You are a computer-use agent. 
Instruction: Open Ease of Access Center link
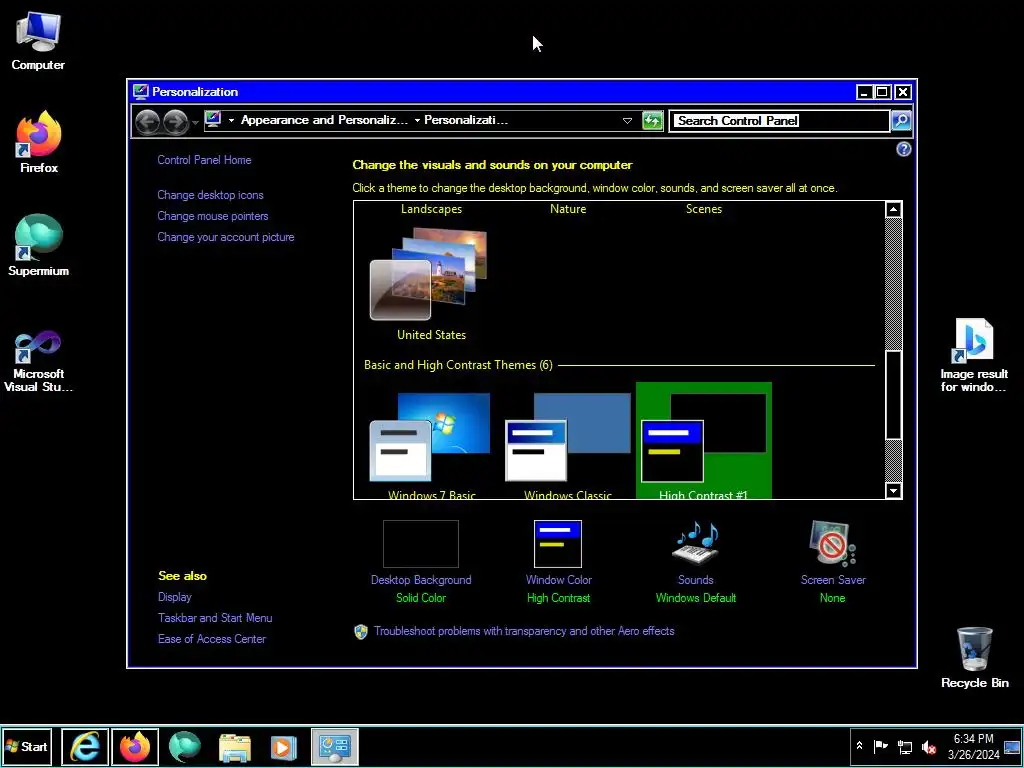tap(212, 639)
